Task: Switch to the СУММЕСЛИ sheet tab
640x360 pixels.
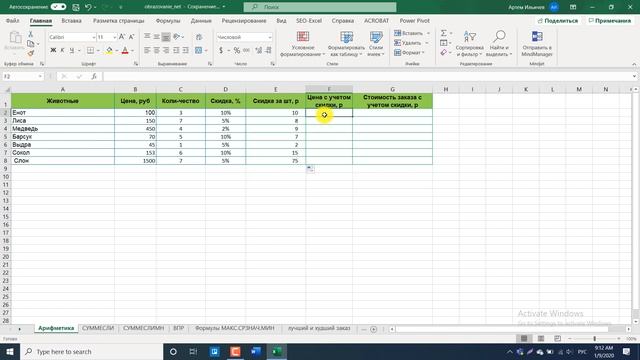Action: coord(98,328)
